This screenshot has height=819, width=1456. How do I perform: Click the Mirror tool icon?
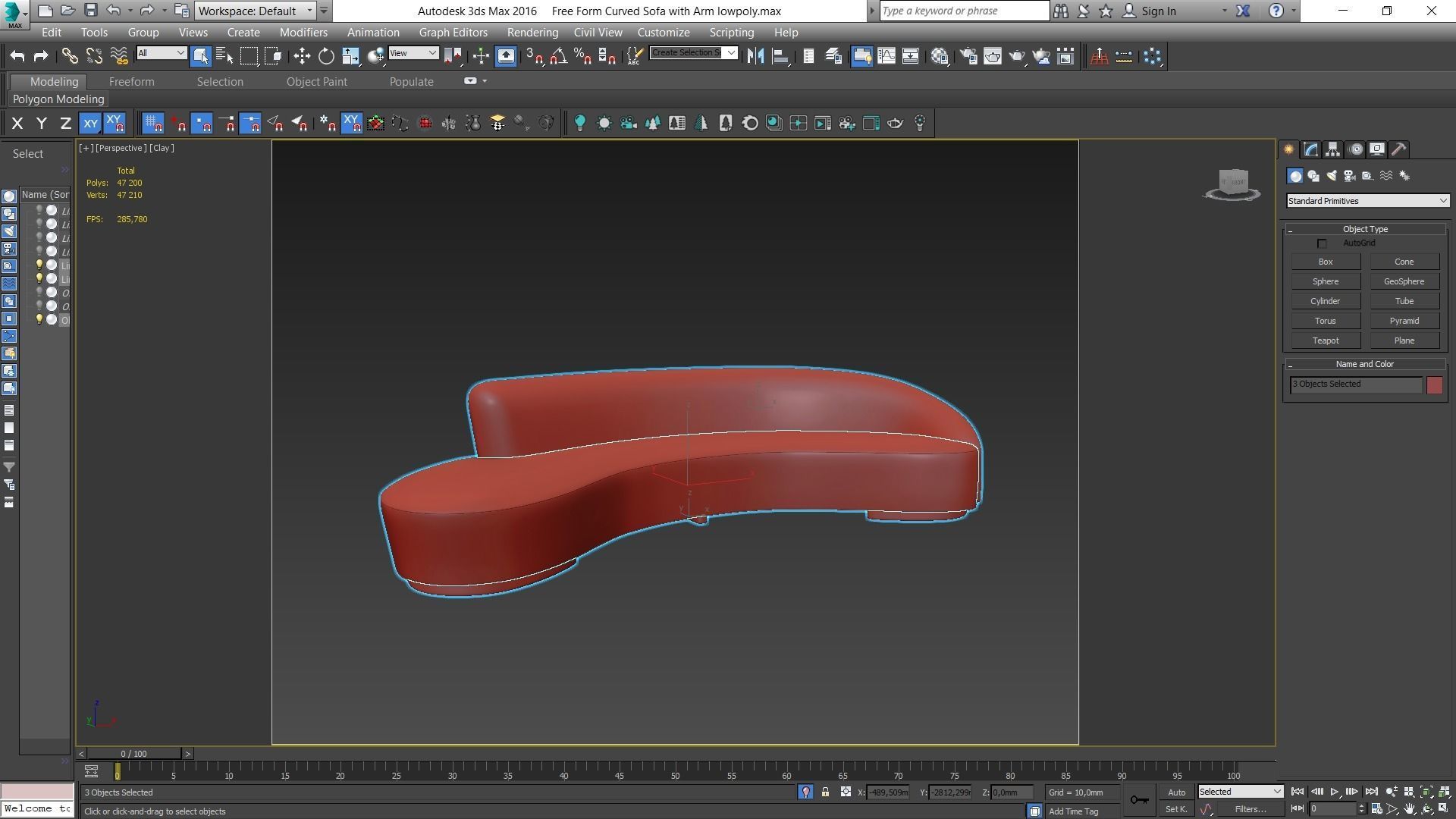point(755,56)
